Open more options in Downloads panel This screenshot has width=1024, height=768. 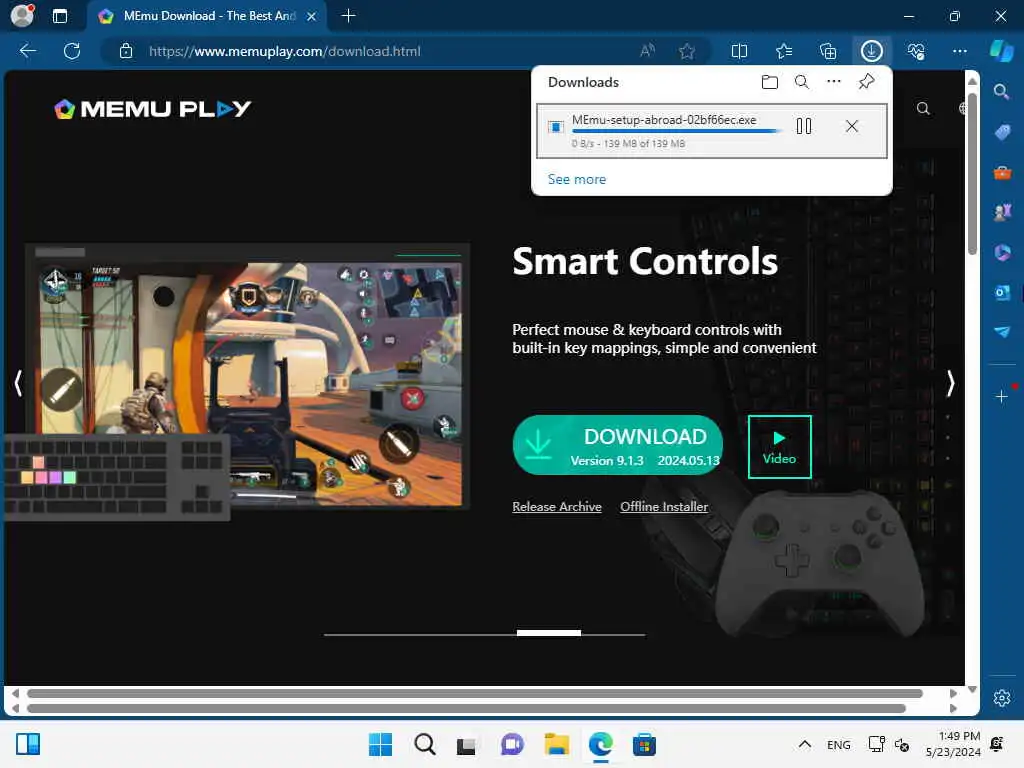pyautogui.click(x=833, y=82)
